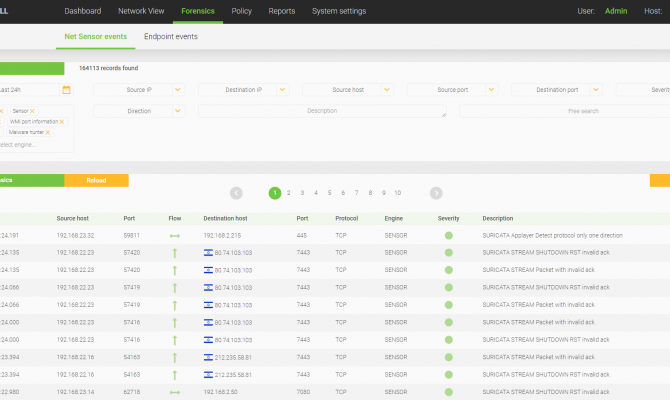Sort by Source host column header

pos(73,218)
